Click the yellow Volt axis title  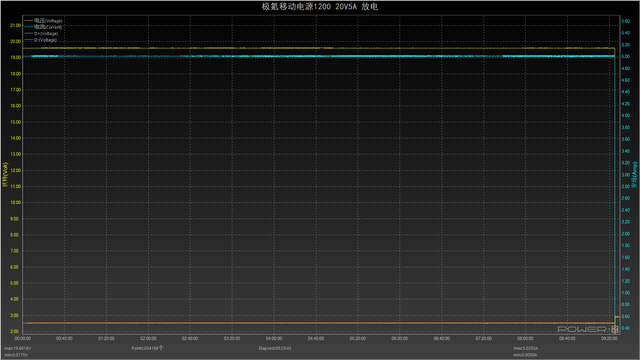(5, 174)
